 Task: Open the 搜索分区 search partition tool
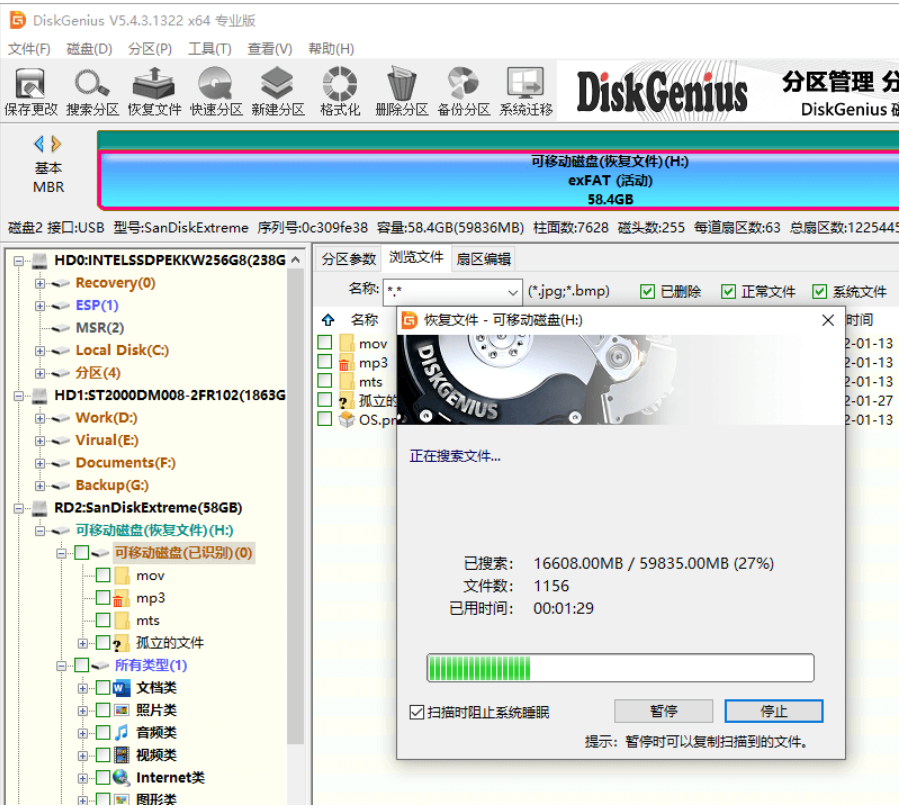(93, 91)
